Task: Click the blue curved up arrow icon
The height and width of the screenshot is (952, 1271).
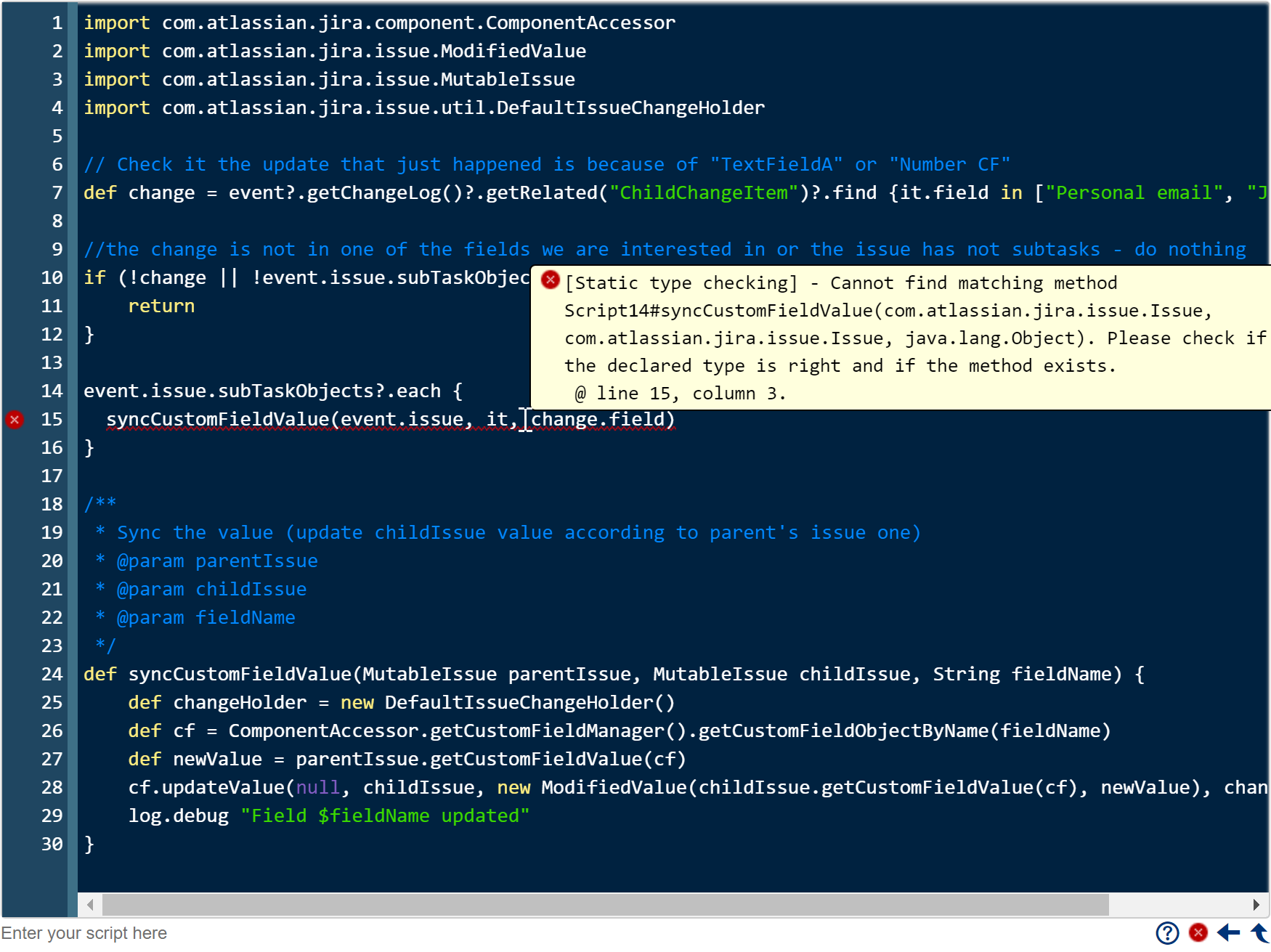Action: pyautogui.click(x=1259, y=932)
